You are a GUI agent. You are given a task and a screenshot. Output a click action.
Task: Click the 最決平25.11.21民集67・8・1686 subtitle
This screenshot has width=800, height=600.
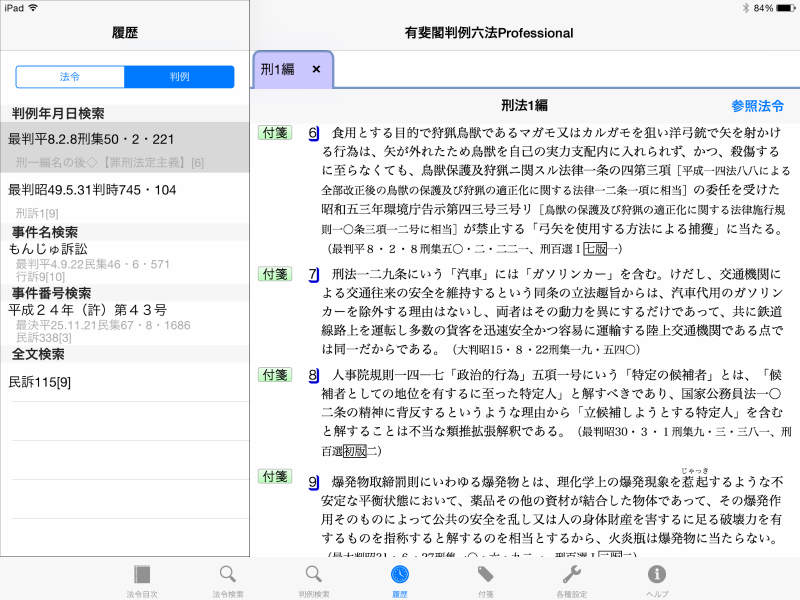coord(103,326)
